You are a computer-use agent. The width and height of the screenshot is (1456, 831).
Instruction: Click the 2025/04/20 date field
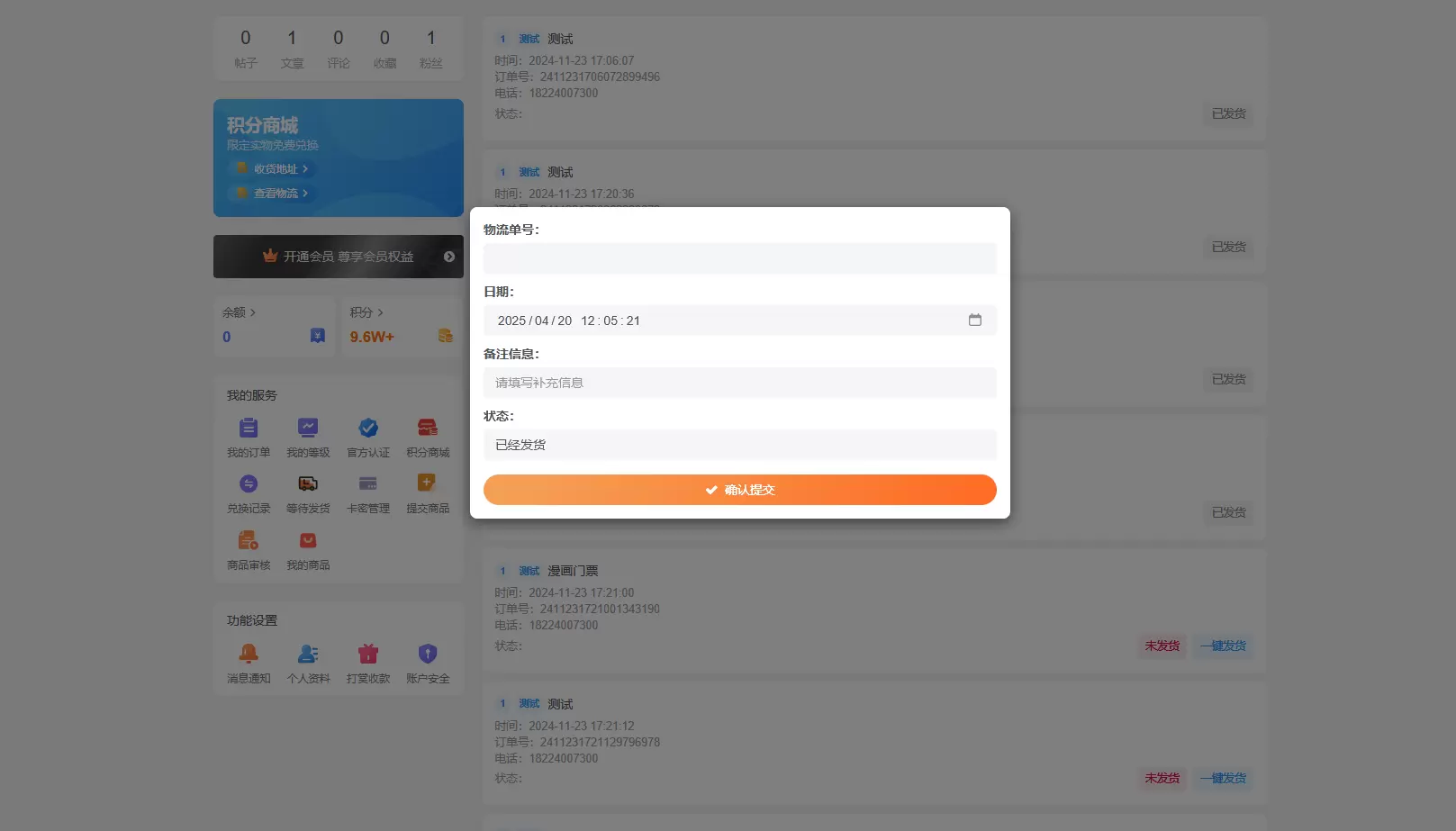(740, 321)
